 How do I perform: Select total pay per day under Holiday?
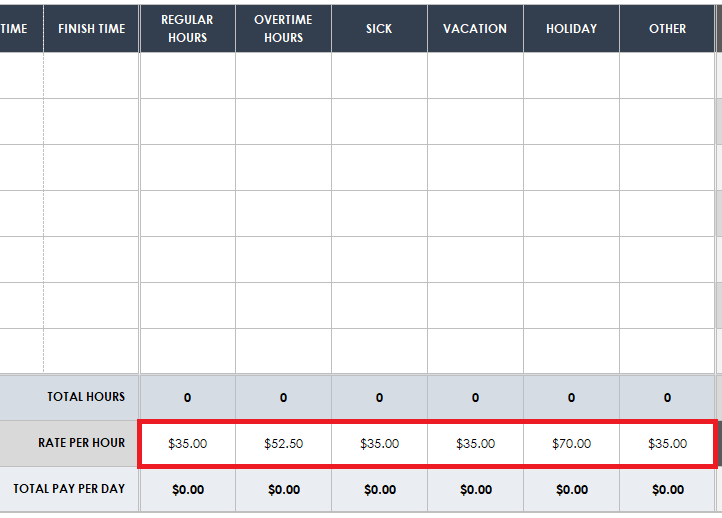pyautogui.click(x=571, y=490)
